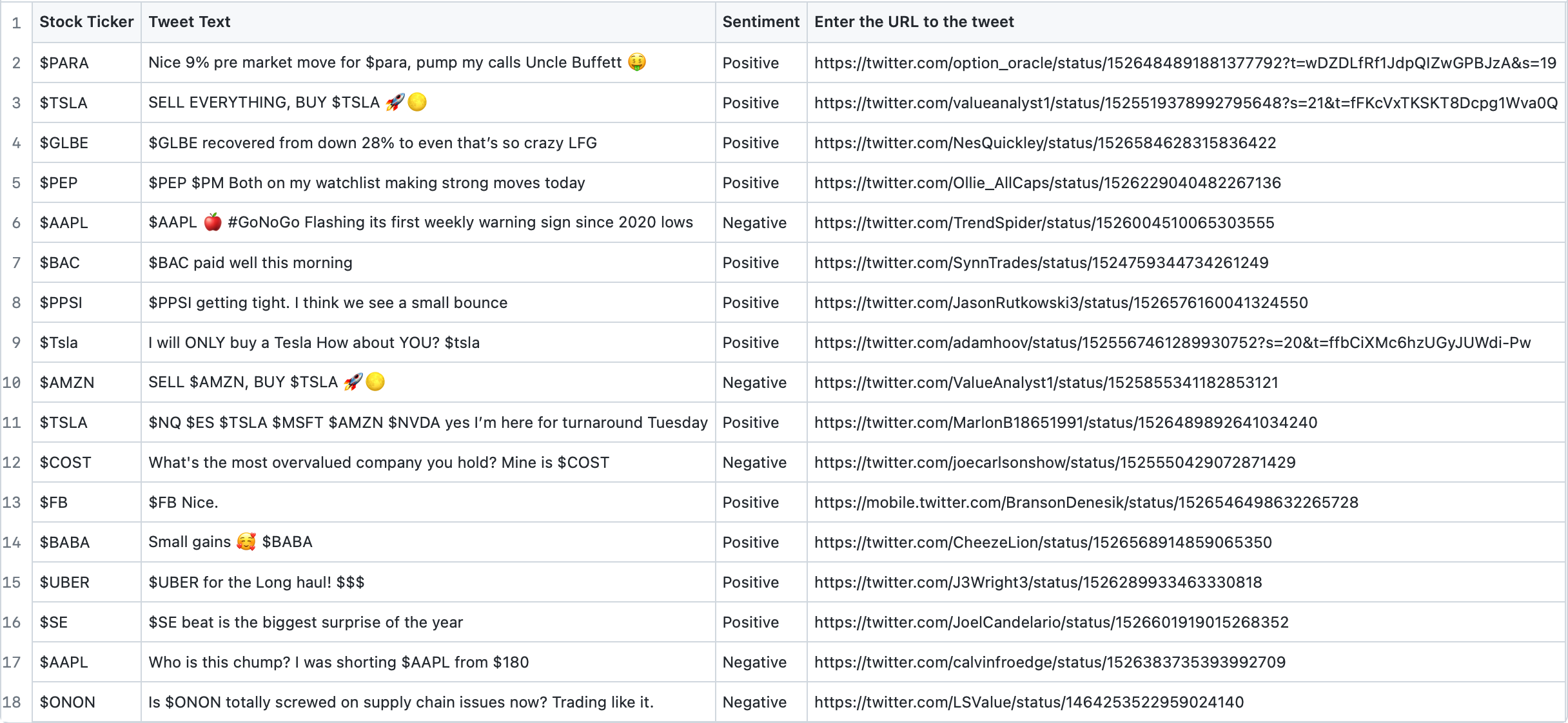
Task: Click the money-face emoji in $PARA tweet
Action: [x=636, y=62]
